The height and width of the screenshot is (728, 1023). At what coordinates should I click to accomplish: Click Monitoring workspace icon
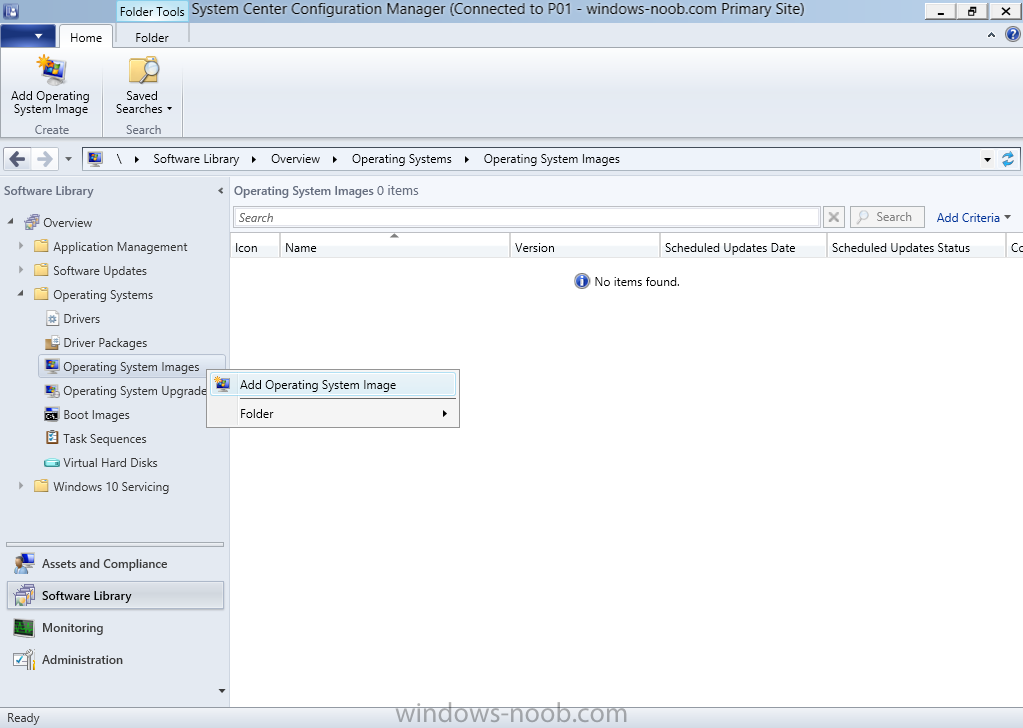coord(24,628)
